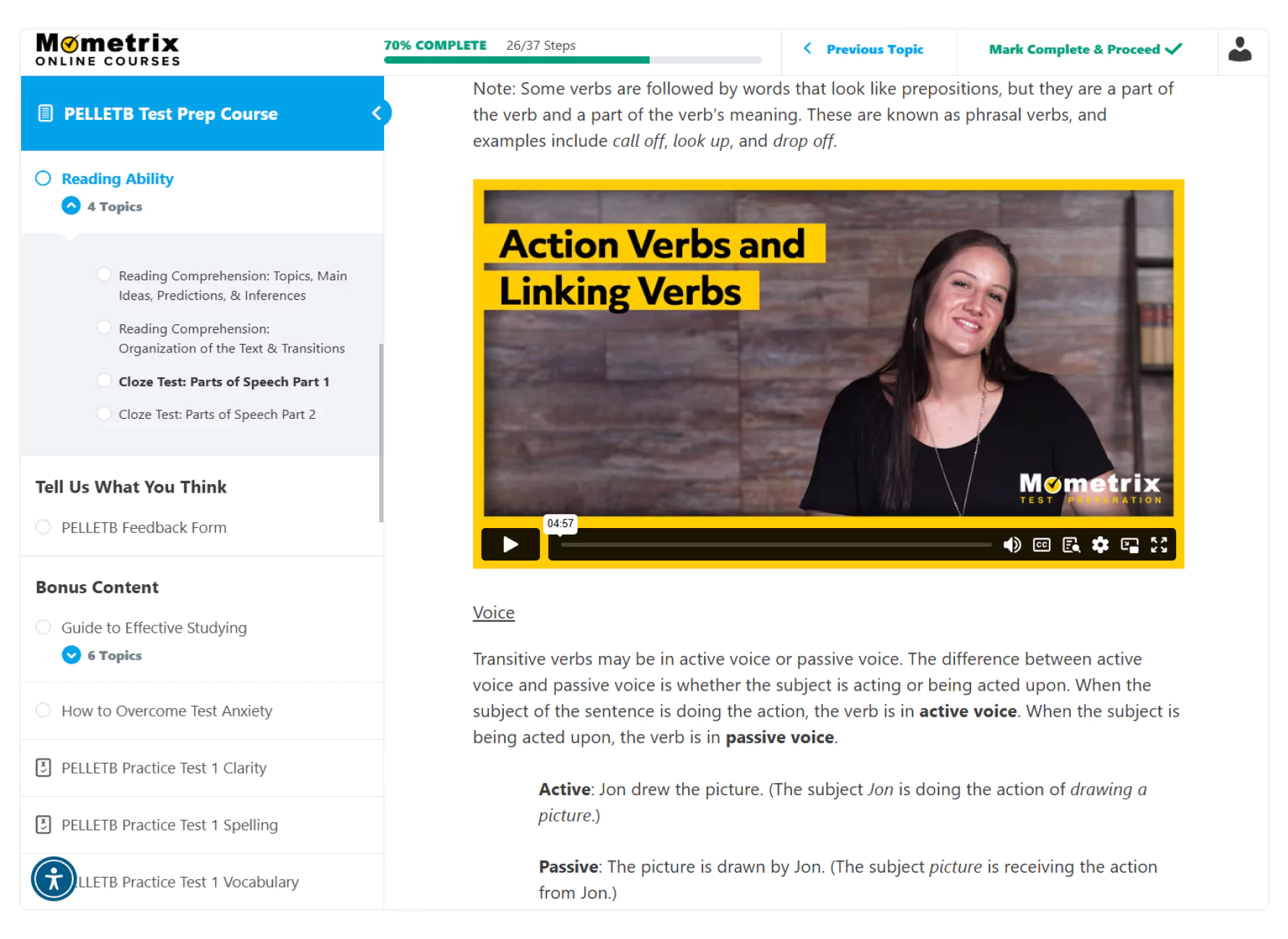Open PELLETB Practice Test 1 Clarity
The height and width of the screenshot is (939, 1288).
[202, 768]
